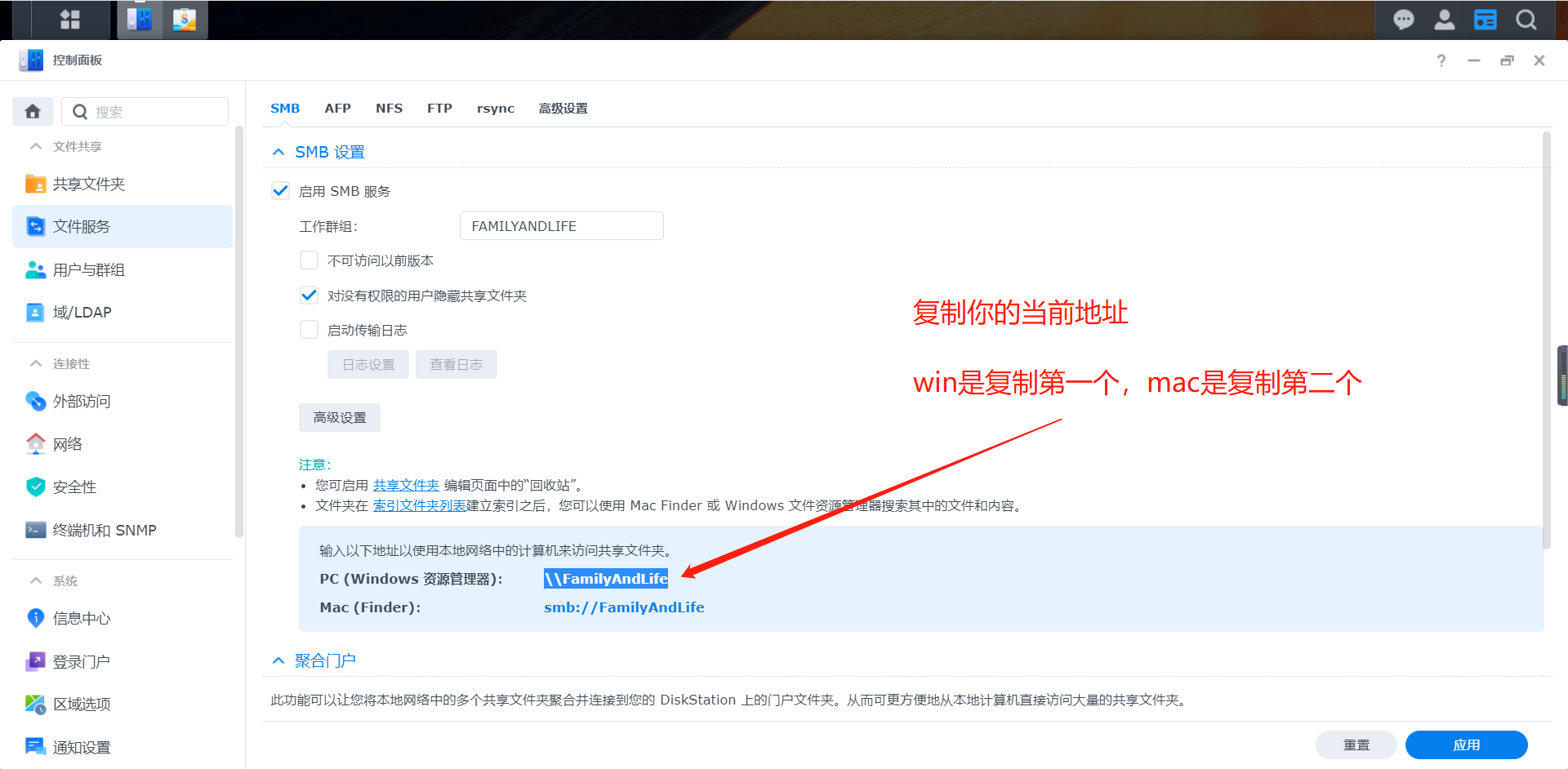Viewport: 1568px width, 769px height.
Task: Open Domain/LDAP (域/LDAP) section
Action: pos(122,312)
